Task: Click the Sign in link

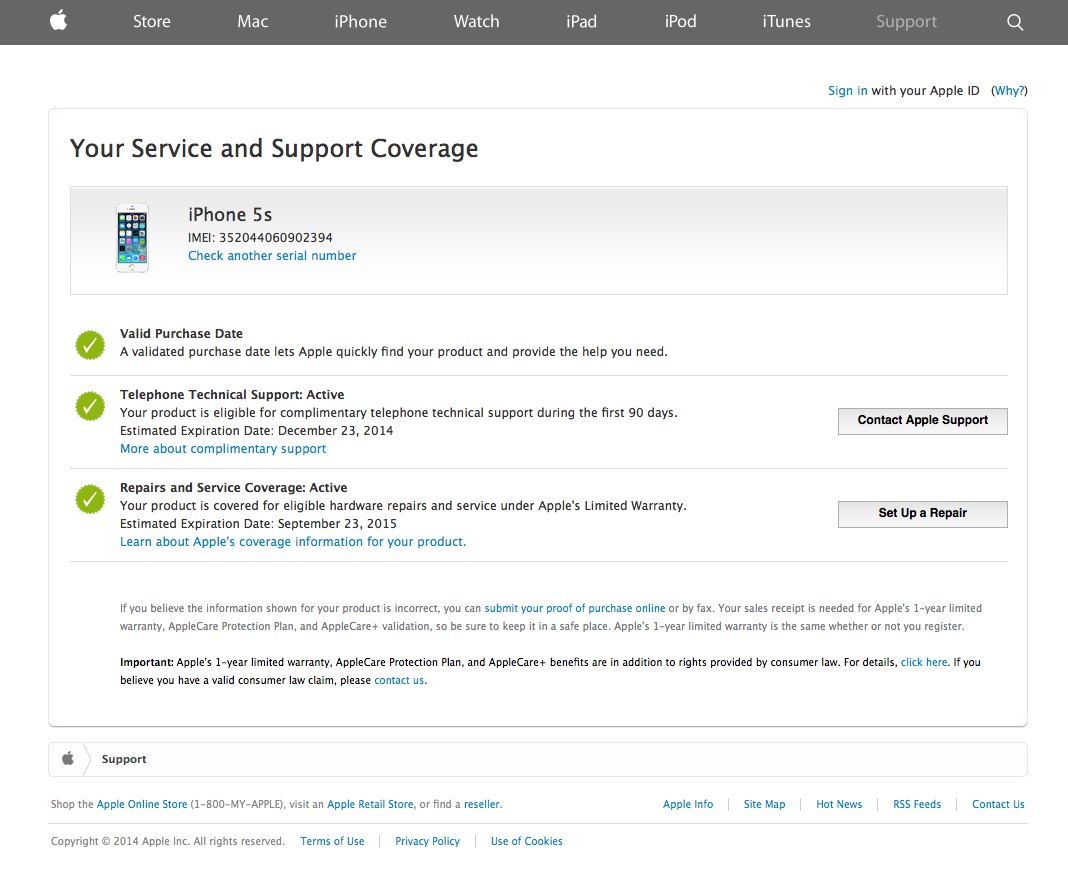Action: point(847,91)
